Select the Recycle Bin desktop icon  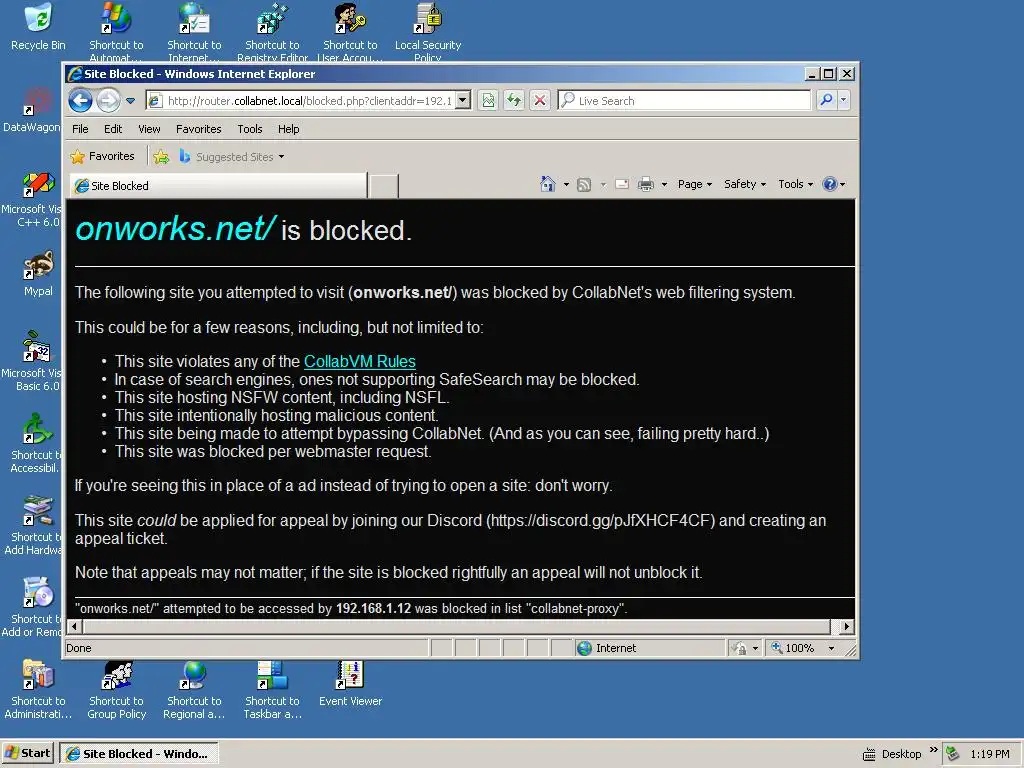pyautogui.click(x=38, y=27)
